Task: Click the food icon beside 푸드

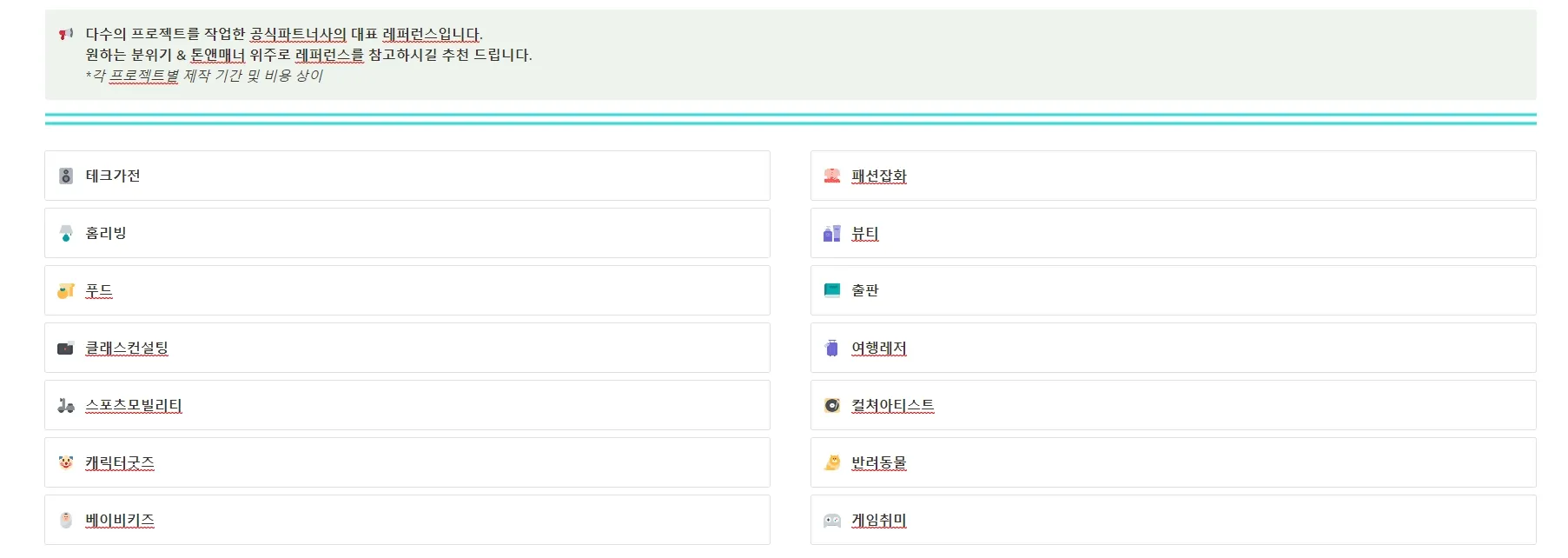Action: (66, 290)
